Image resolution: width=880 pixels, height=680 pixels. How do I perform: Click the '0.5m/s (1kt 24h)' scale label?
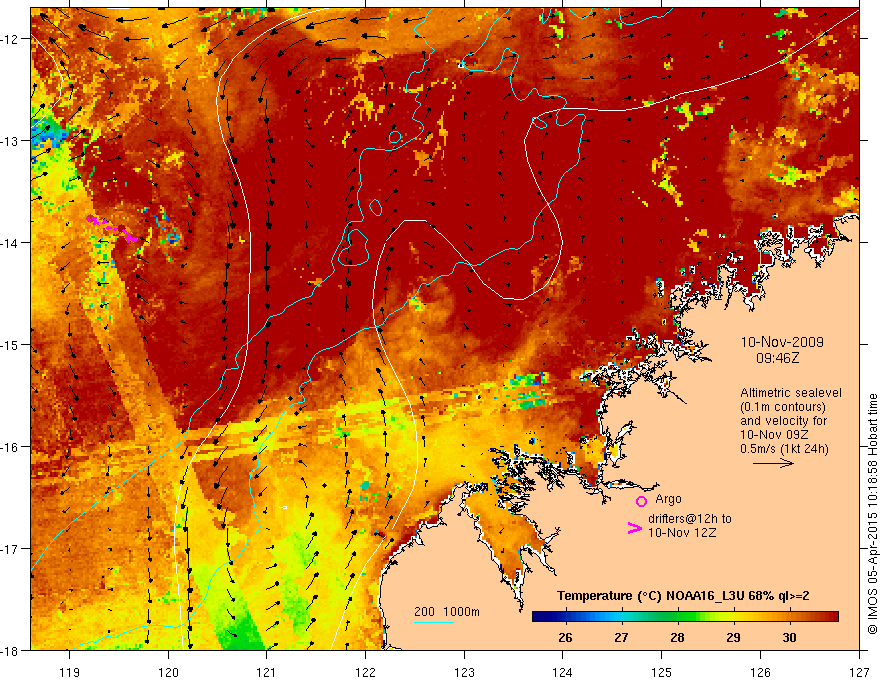(x=784, y=449)
